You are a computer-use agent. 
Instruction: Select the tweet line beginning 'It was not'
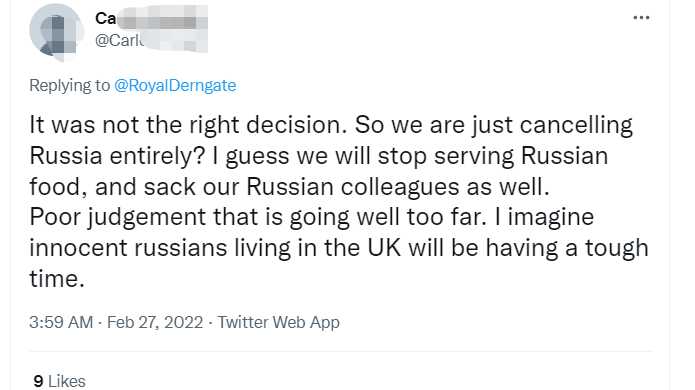point(331,125)
